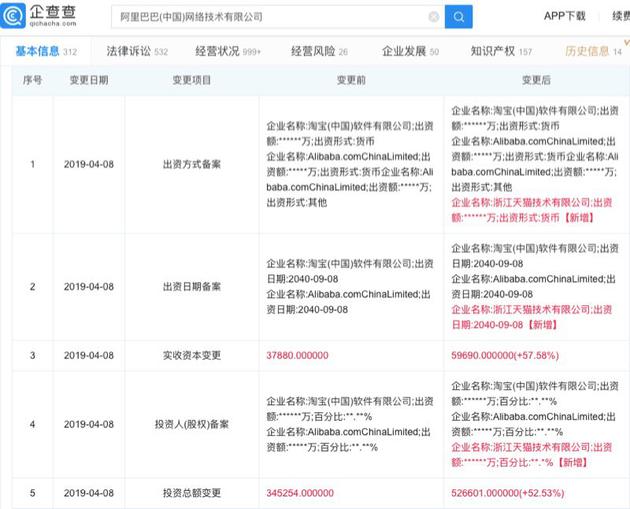
Task: Select the 实收资本变更 change item cell
Action: [192, 355]
